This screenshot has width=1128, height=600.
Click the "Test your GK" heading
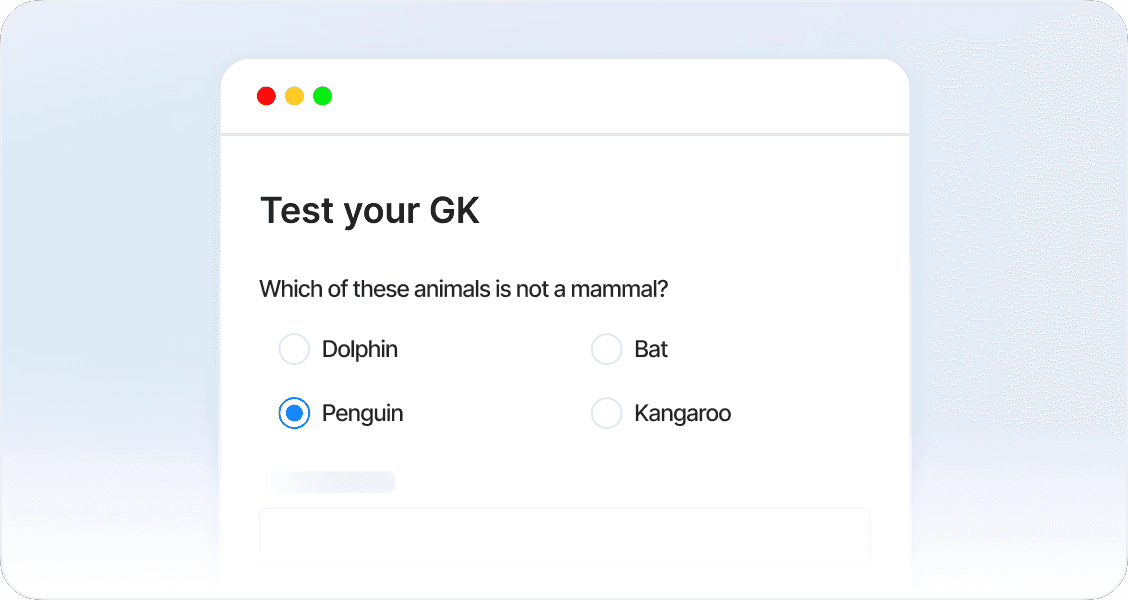pyautogui.click(x=369, y=211)
